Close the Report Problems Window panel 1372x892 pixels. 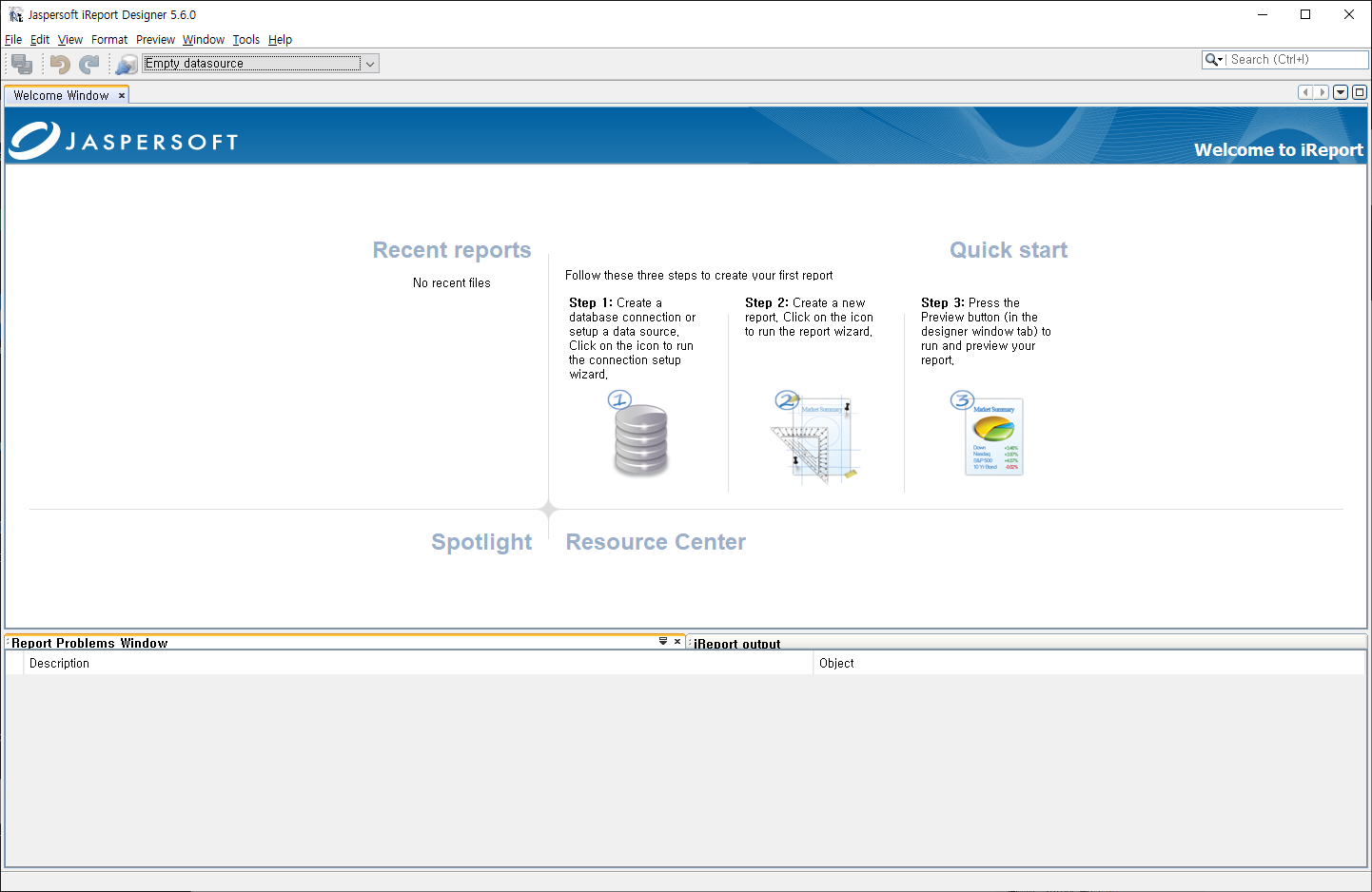click(677, 642)
